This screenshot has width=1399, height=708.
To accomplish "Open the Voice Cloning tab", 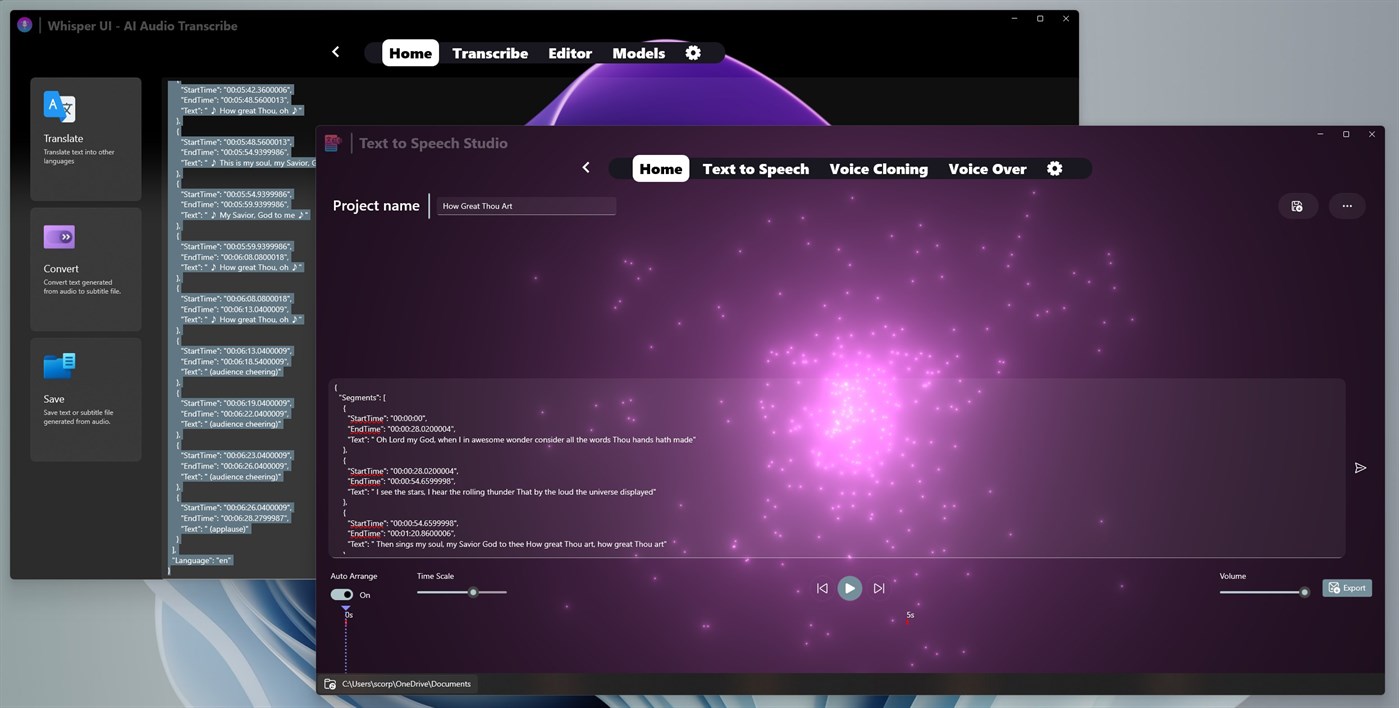I will (x=878, y=168).
